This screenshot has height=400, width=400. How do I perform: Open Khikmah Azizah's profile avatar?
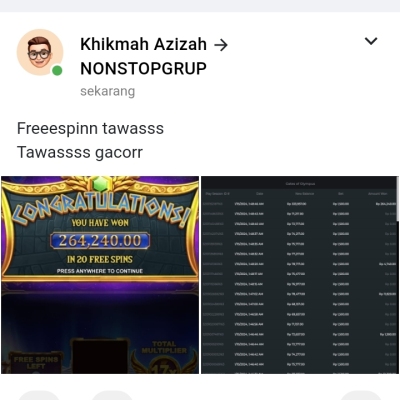pos(40,52)
